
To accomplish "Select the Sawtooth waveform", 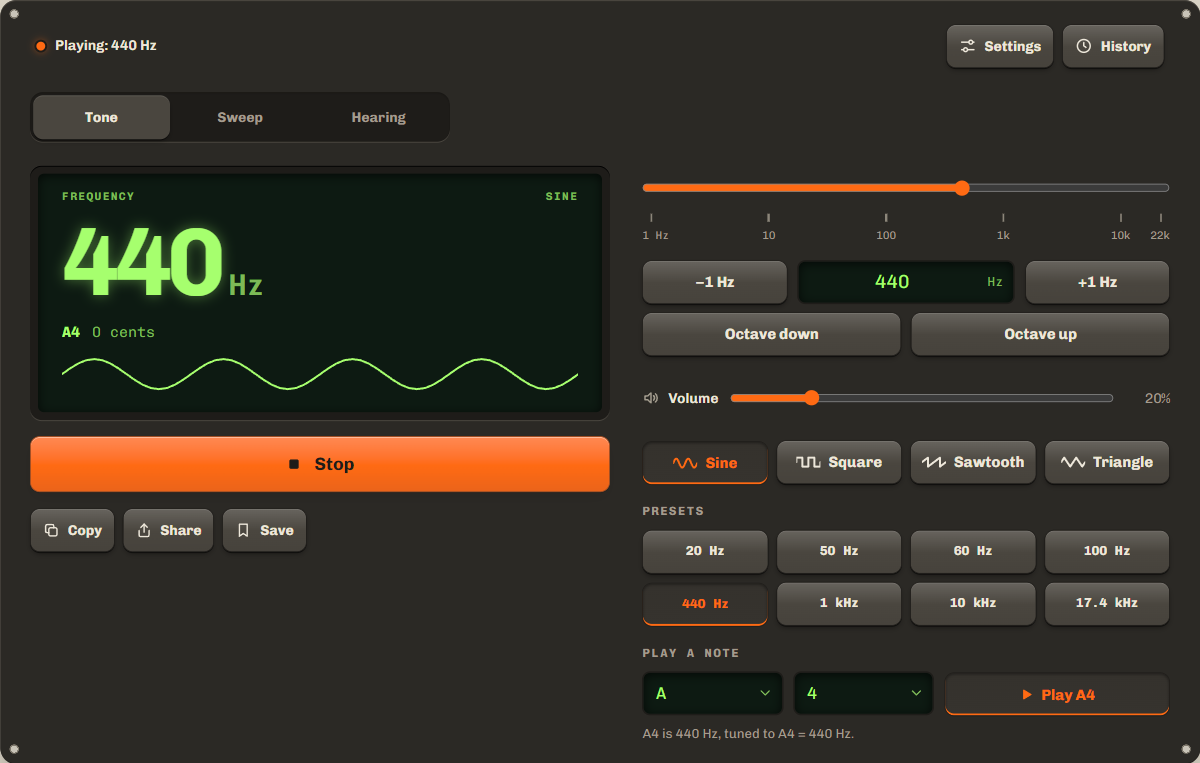I will point(973,462).
